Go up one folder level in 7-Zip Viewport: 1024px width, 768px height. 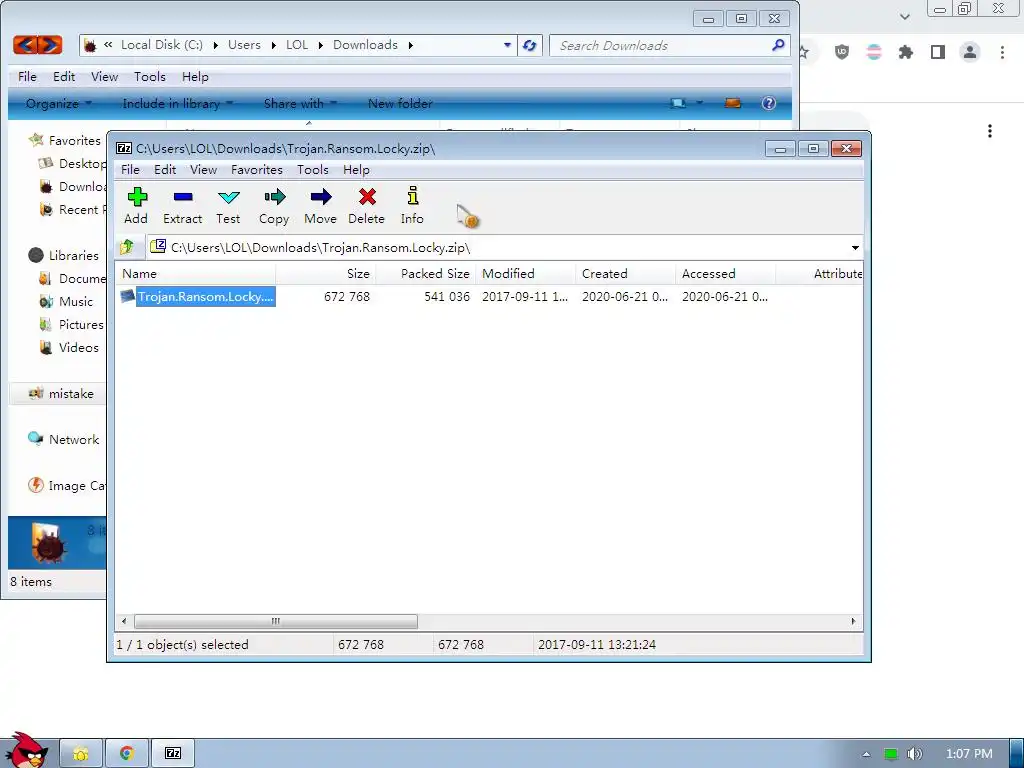pyautogui.click(x=127, y=247)
